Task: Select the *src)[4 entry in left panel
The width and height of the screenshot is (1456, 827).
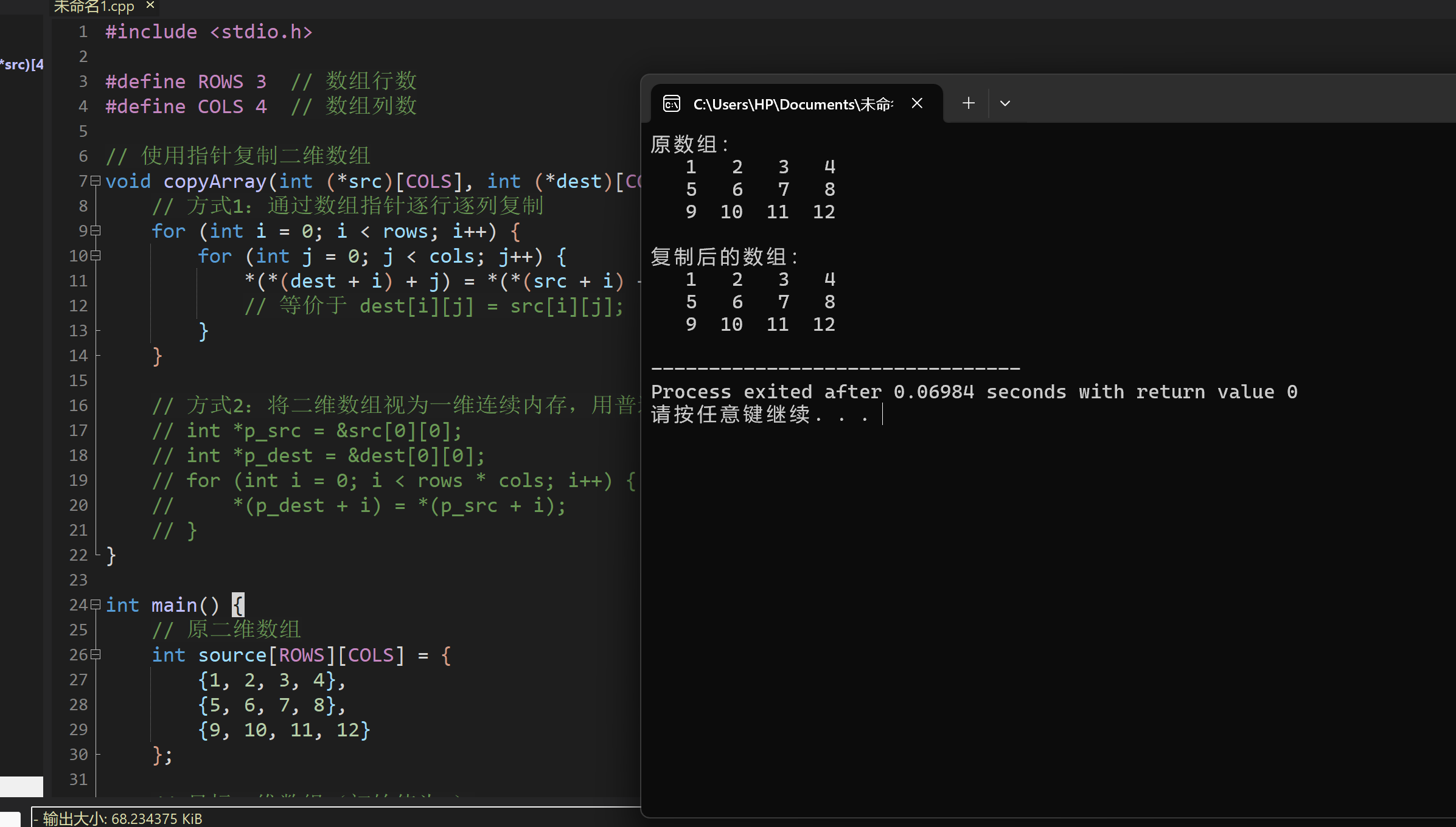Action: 22,64
